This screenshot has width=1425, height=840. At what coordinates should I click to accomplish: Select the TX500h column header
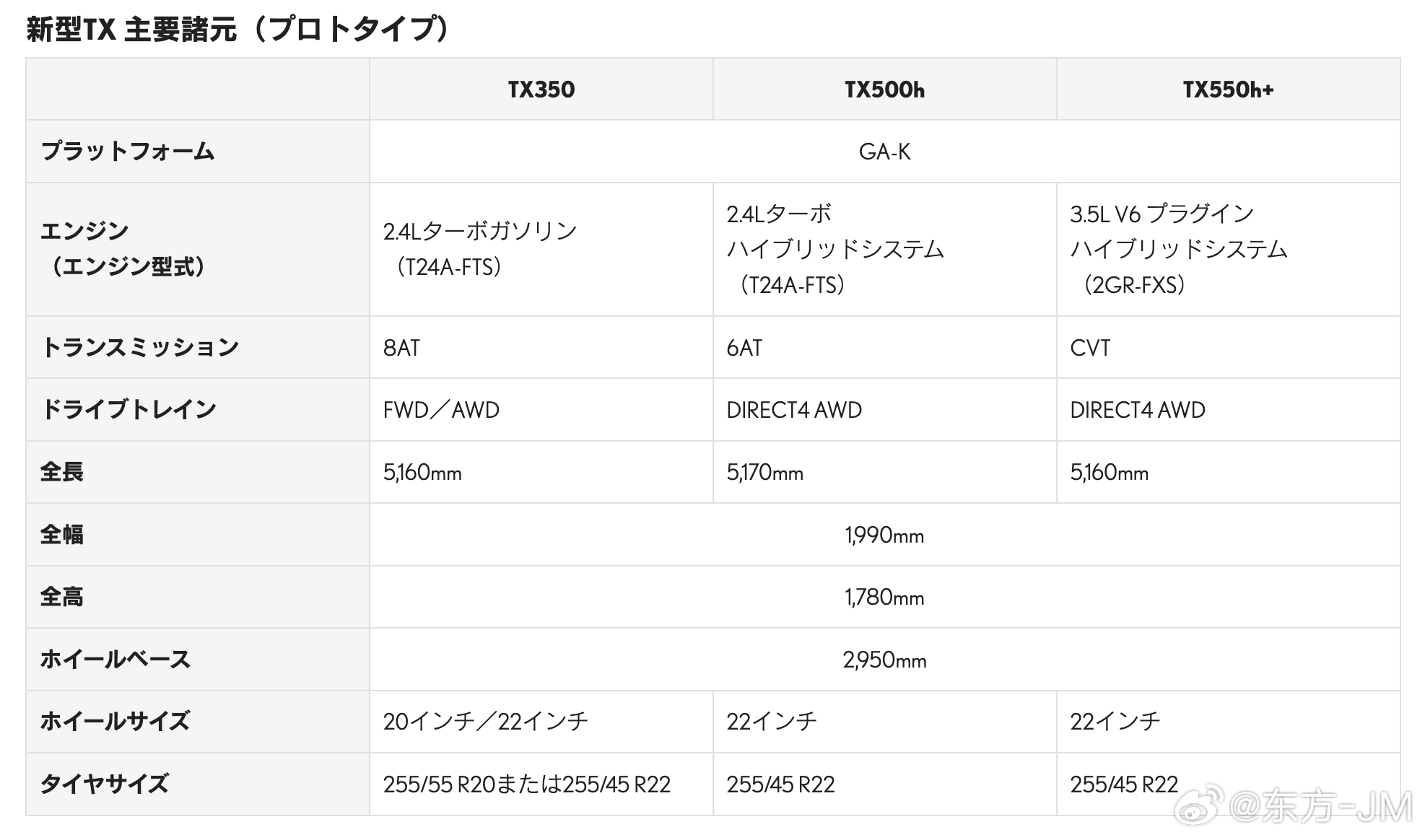click(884, 89)
